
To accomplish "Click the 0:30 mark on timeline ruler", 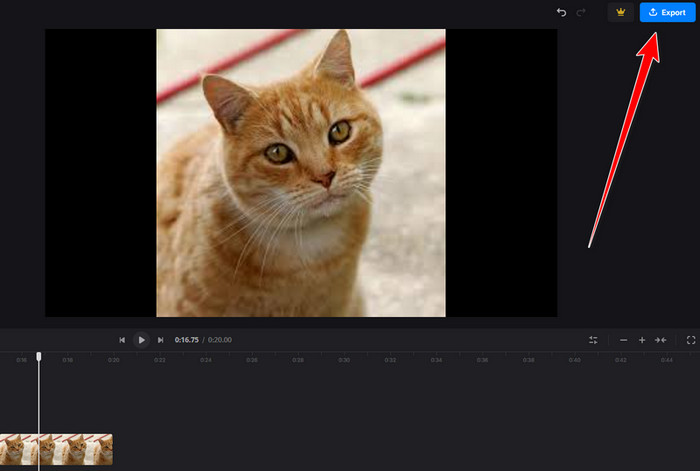I will [x=344, y=360].
